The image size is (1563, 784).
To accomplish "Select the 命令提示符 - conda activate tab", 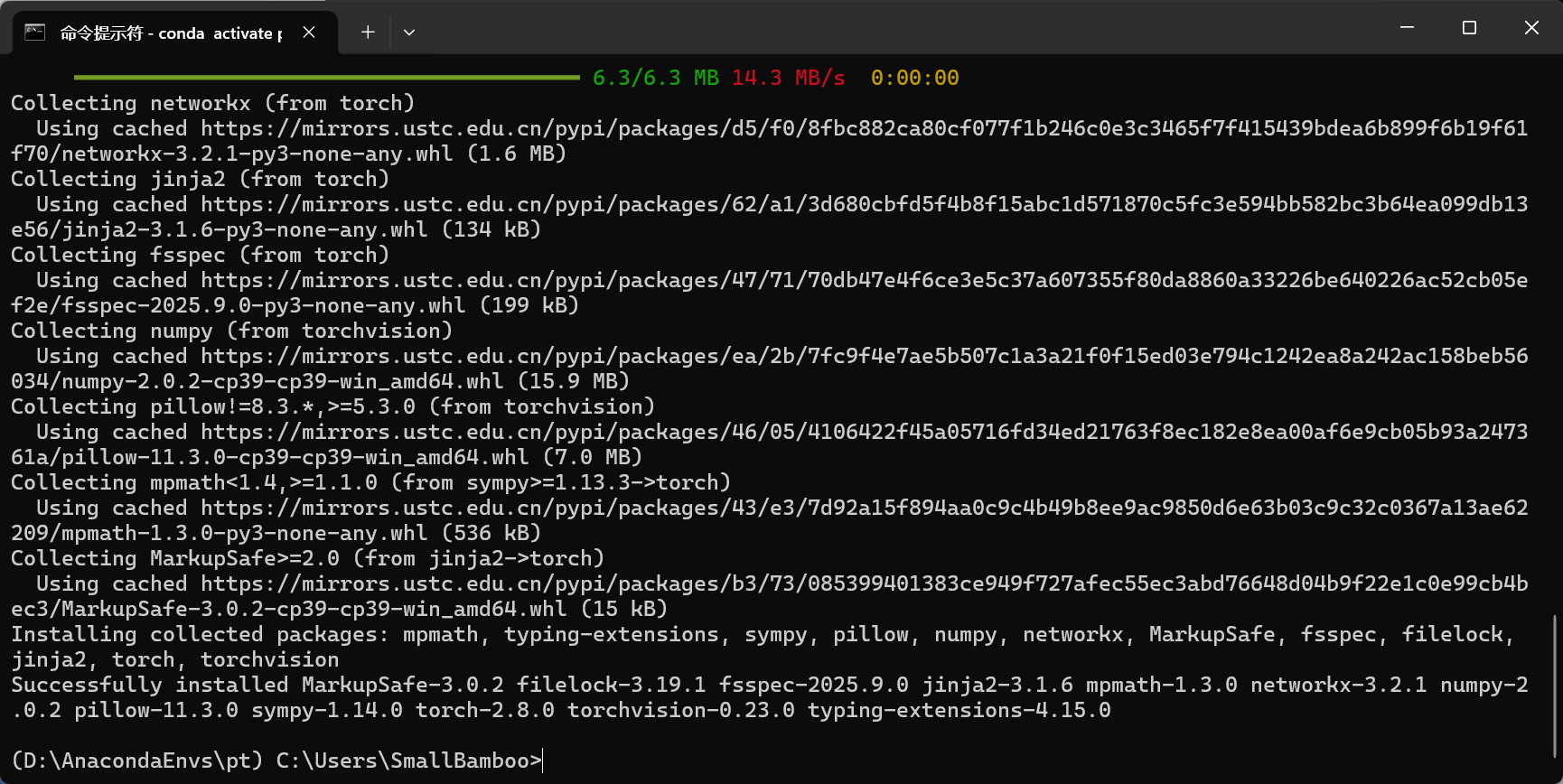I will click(172, 33).
